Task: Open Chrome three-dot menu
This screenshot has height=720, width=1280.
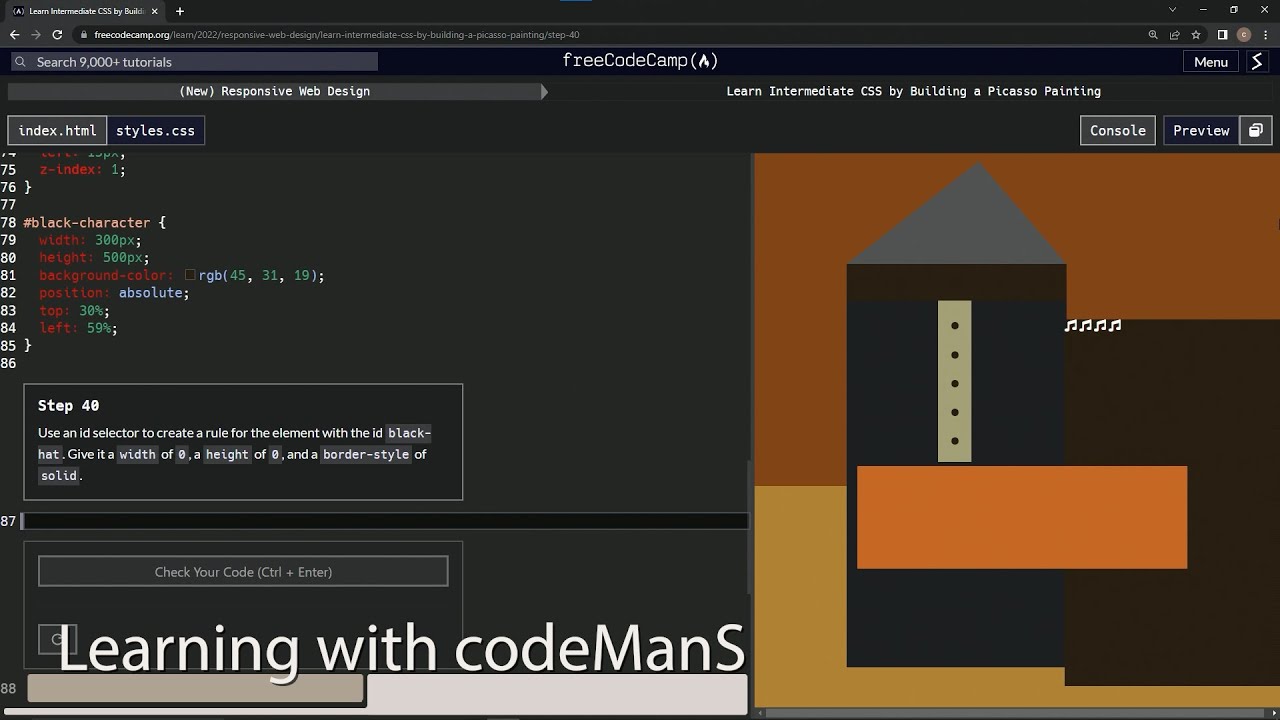Action: [1266, 35]
